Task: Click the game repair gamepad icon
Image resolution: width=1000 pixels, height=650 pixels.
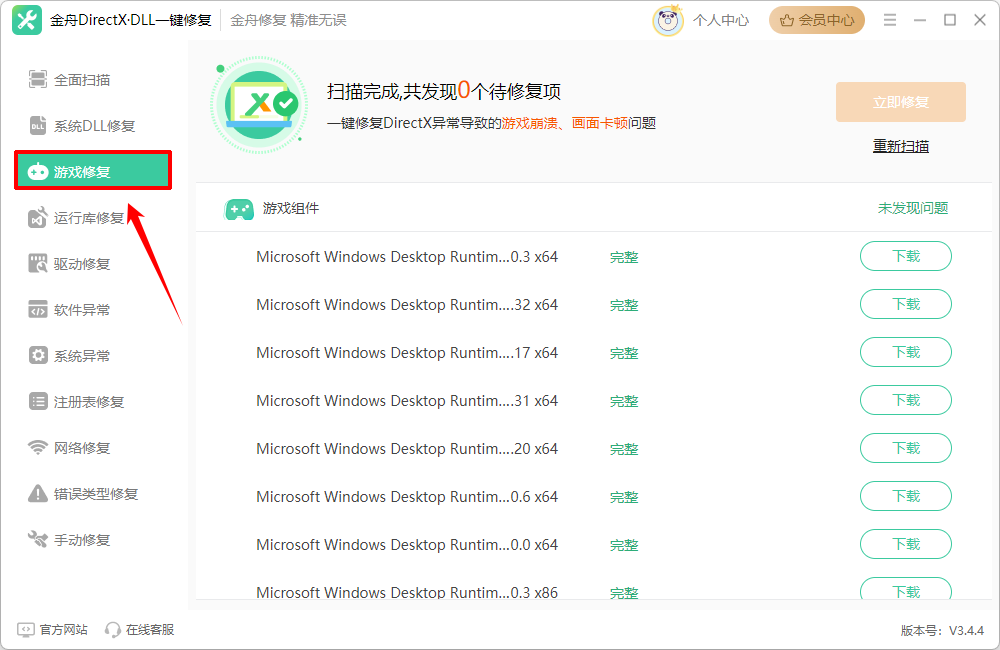Action: pyautogui.click(x=38, y=172)
